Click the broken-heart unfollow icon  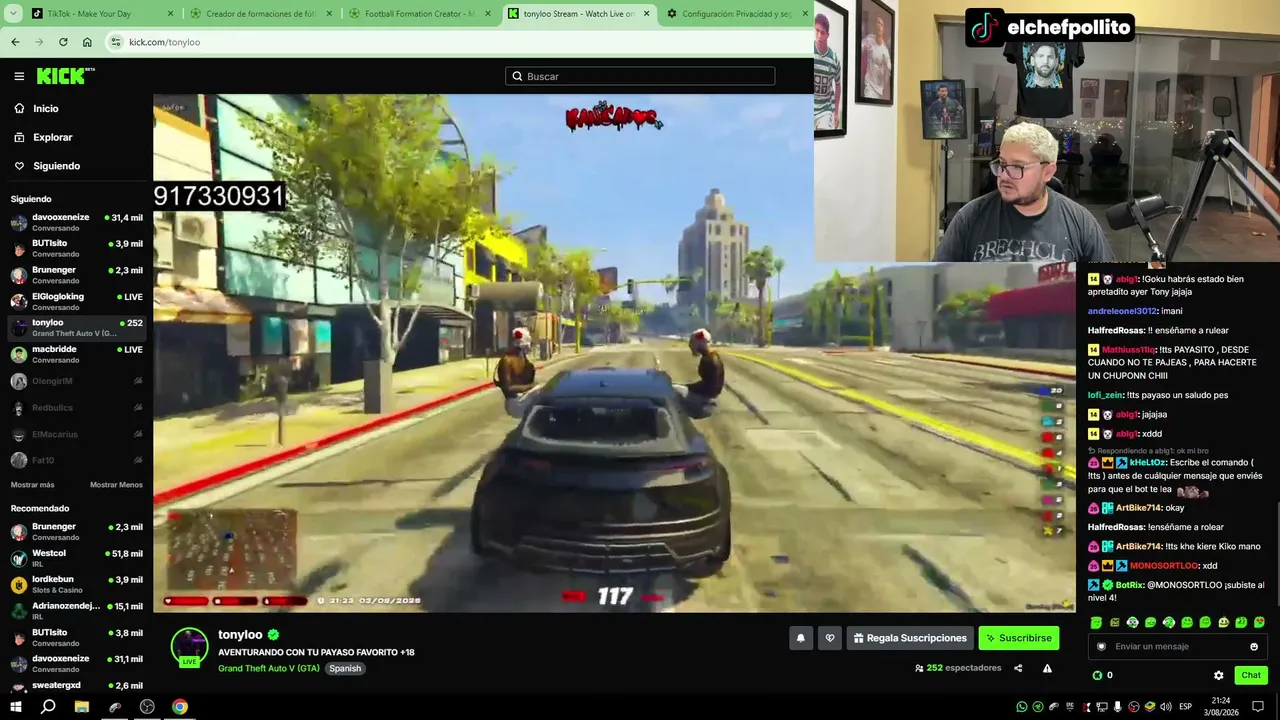point(829,638)
